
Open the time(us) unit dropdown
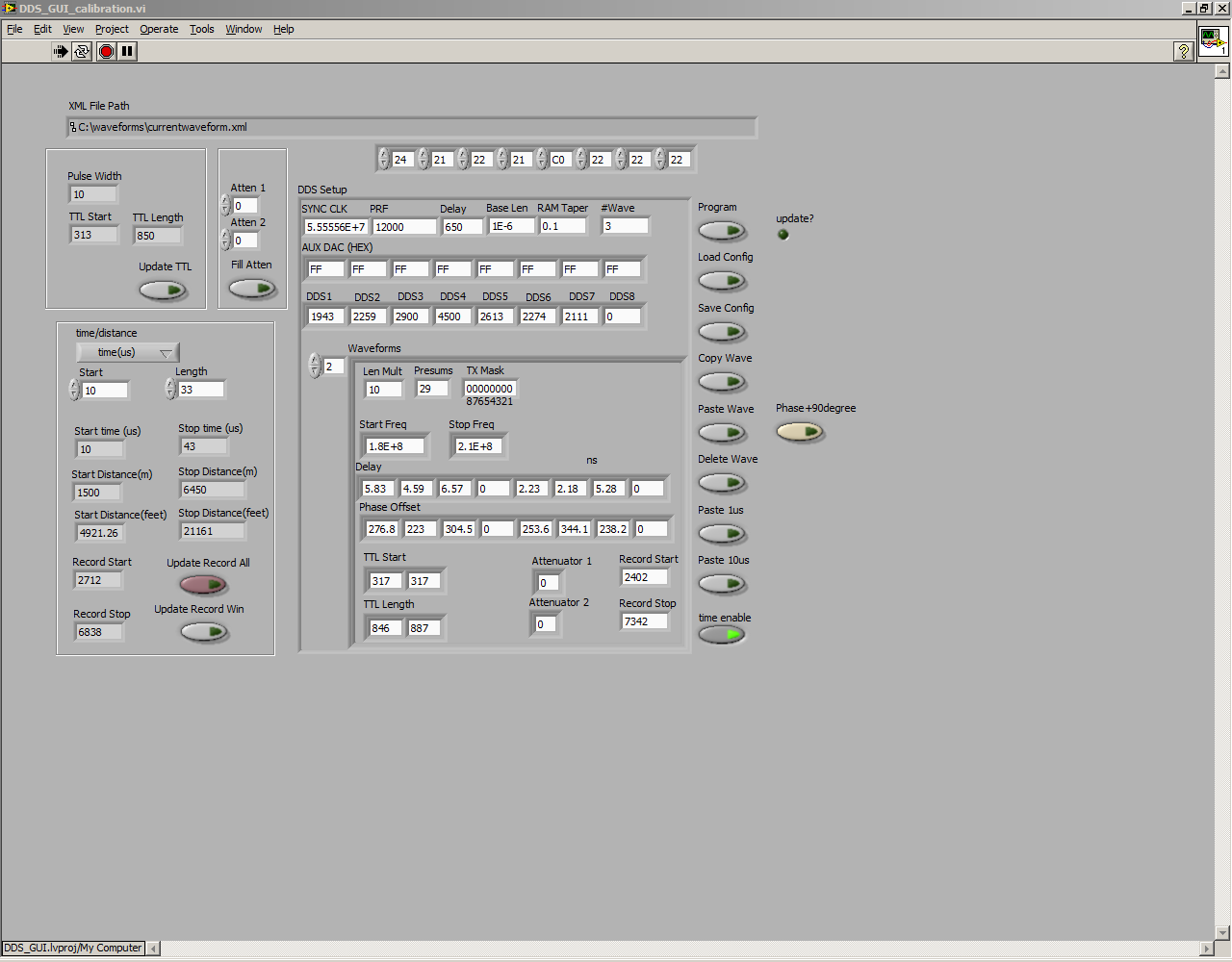point(127,353)
